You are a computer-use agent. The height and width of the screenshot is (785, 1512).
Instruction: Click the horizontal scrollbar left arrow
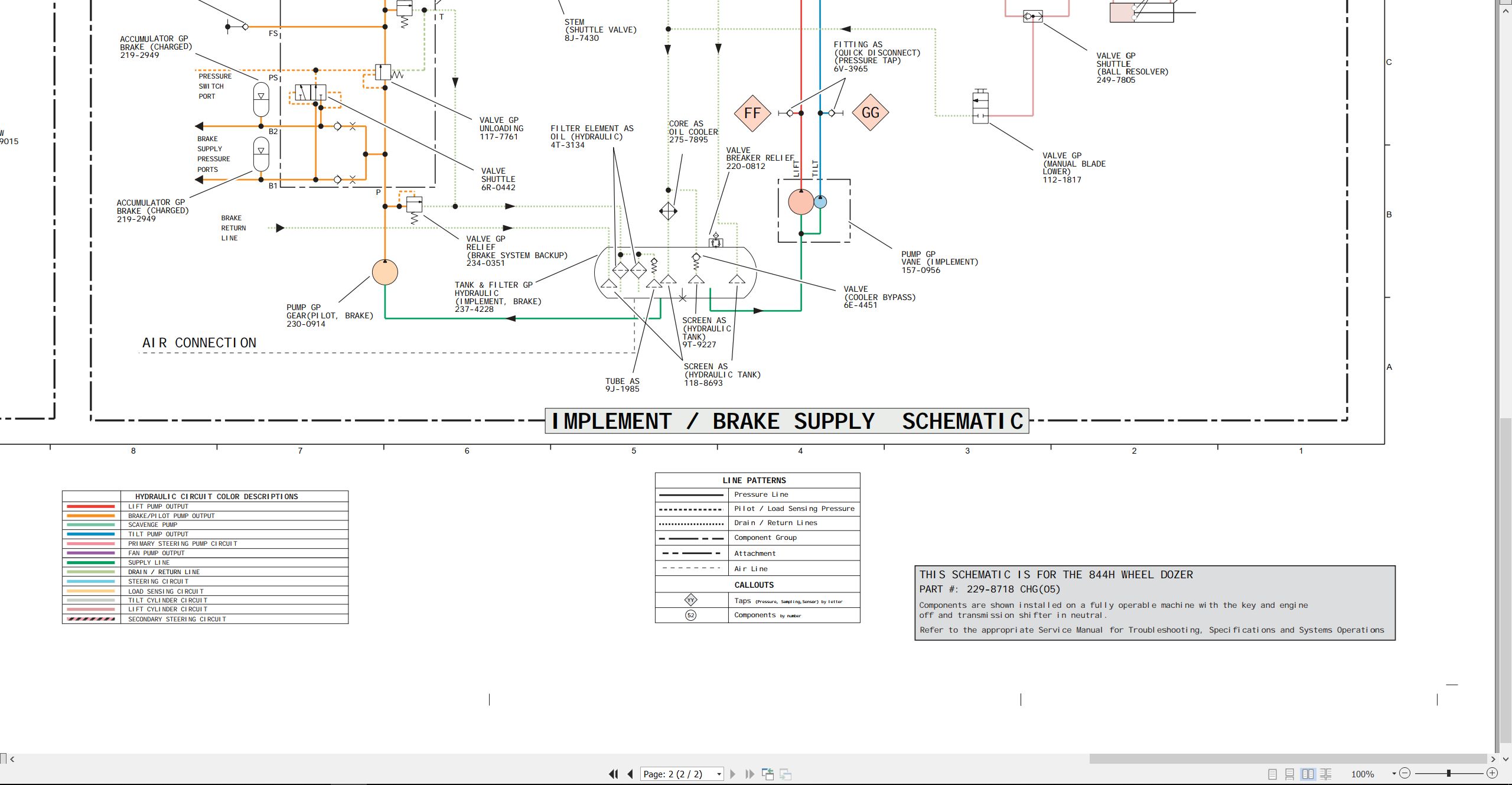coord(12,759)
